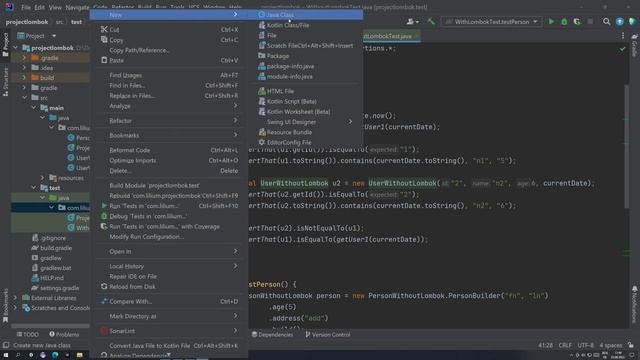Open Find in Files option
The width and height of the screenshot is (640, 360).
(x=169, y=85)
